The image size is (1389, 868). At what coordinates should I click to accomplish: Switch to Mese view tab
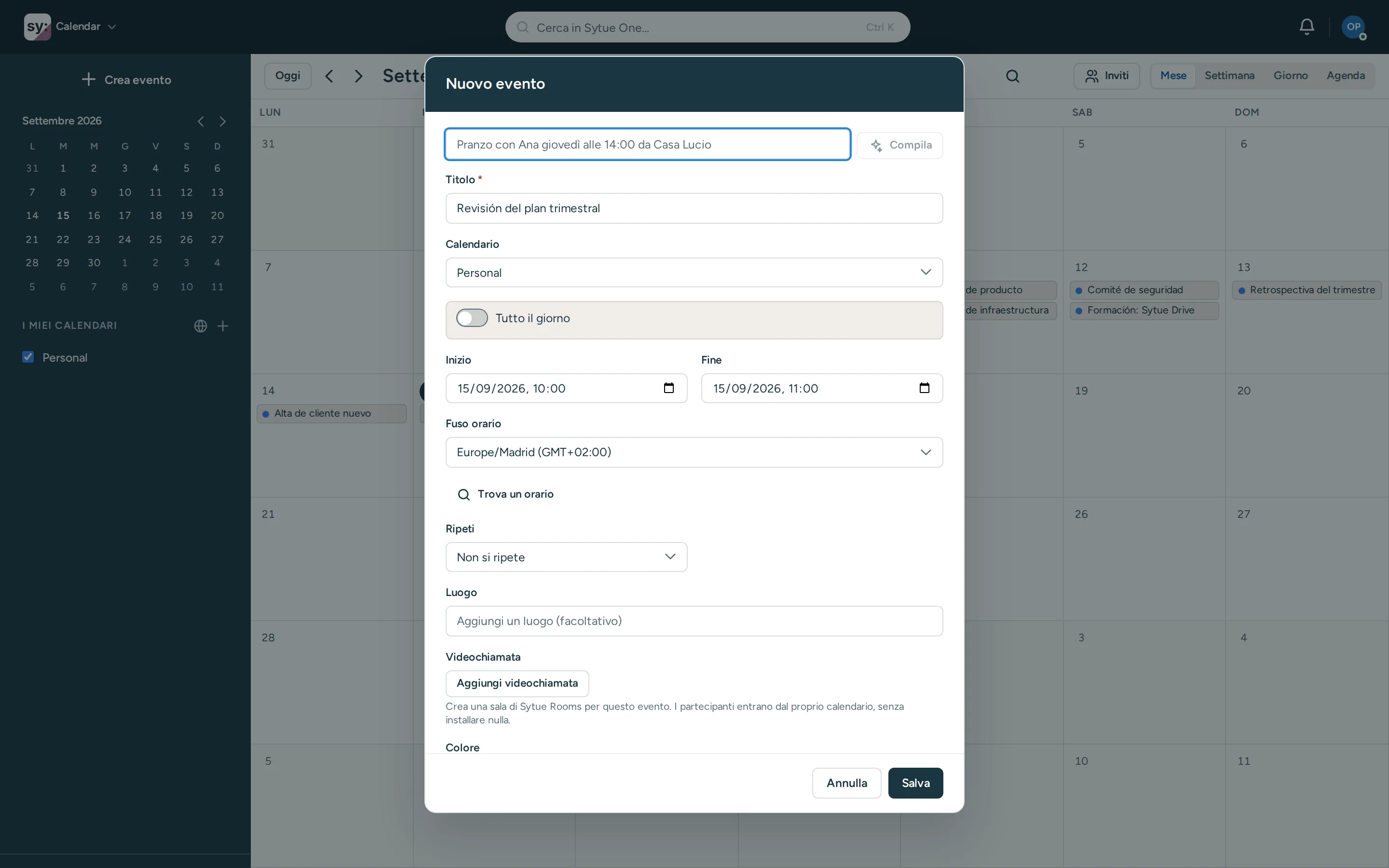point(1173,76)
